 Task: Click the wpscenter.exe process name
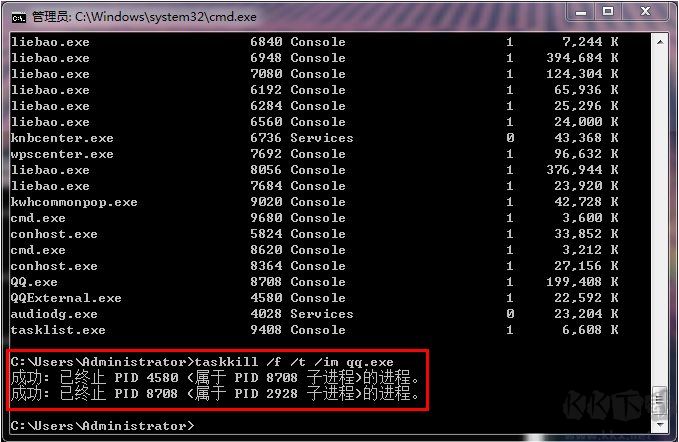[x=62, y=154]
